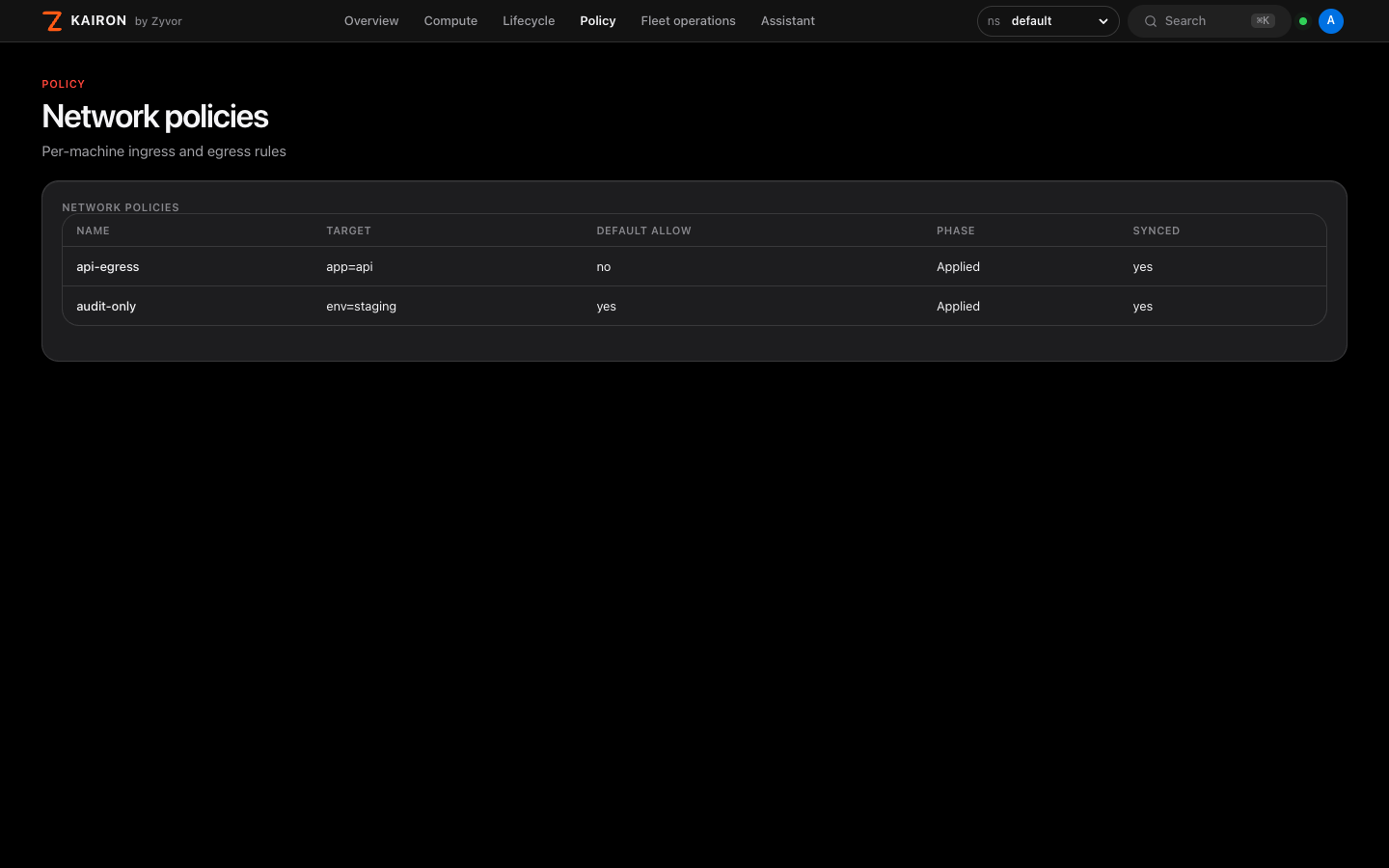Click synced 'yes' in api-egress row
The width and height of the screenshot is (1389, 868).
[1143, 267]
